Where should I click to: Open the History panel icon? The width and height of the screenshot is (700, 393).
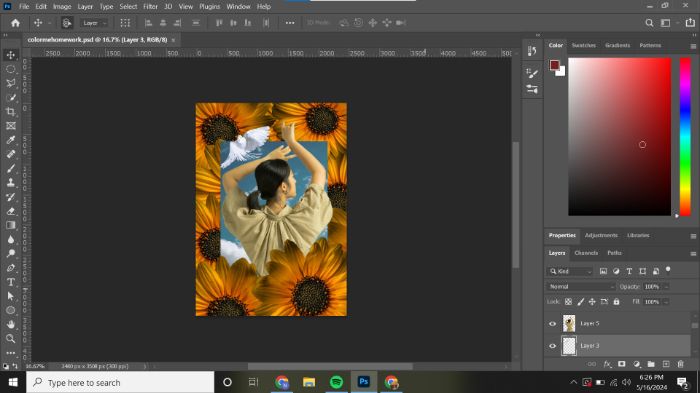point(532,51)
